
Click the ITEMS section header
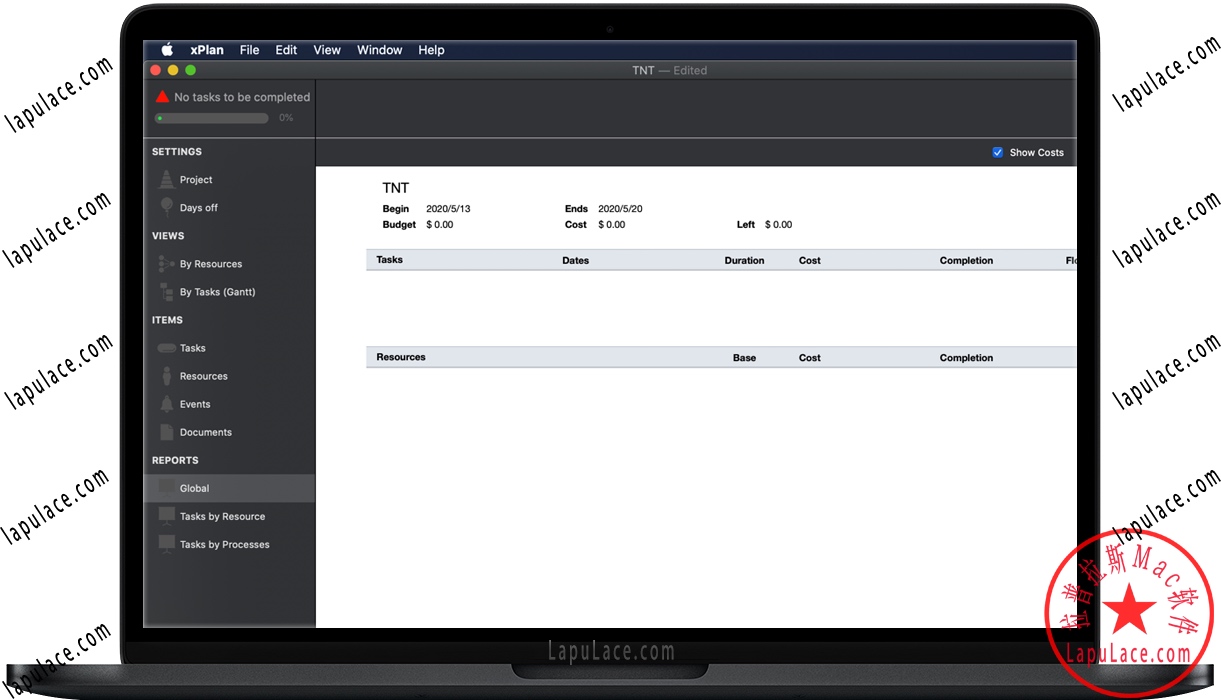click(167, 320)
